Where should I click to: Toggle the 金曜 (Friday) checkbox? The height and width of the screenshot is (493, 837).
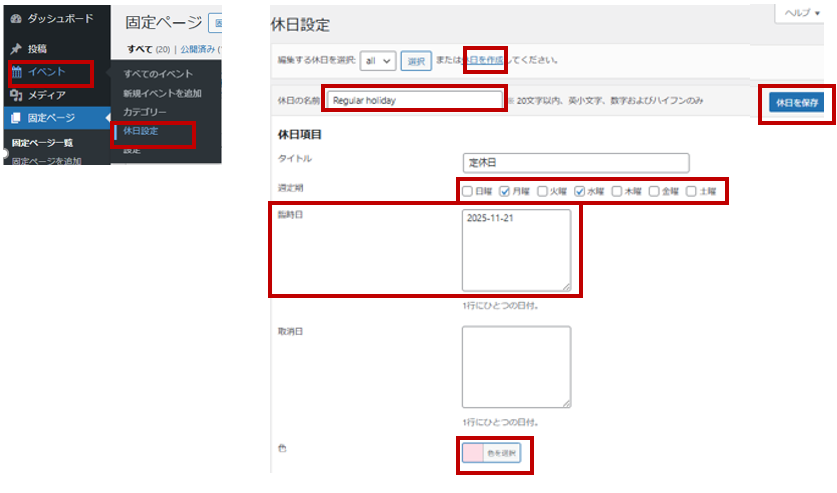654,191
